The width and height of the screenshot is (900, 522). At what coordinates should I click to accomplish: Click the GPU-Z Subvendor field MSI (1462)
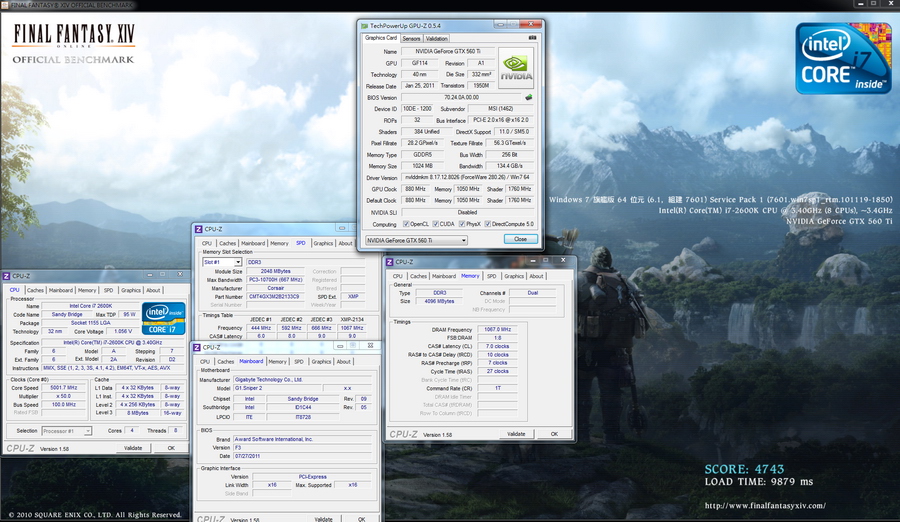click(499, 109)
